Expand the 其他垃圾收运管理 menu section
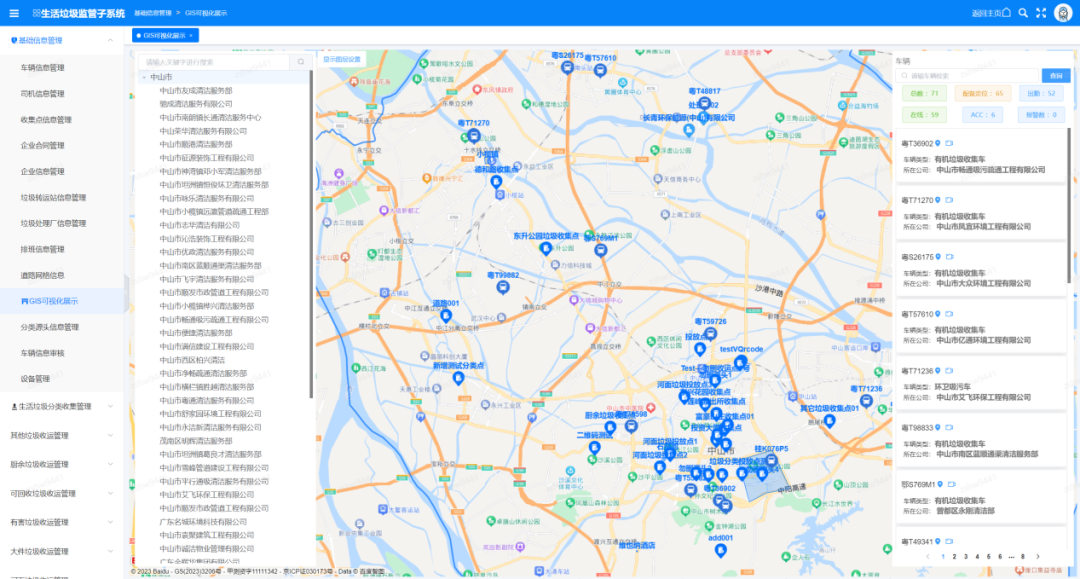 click(x=110, y=436)
